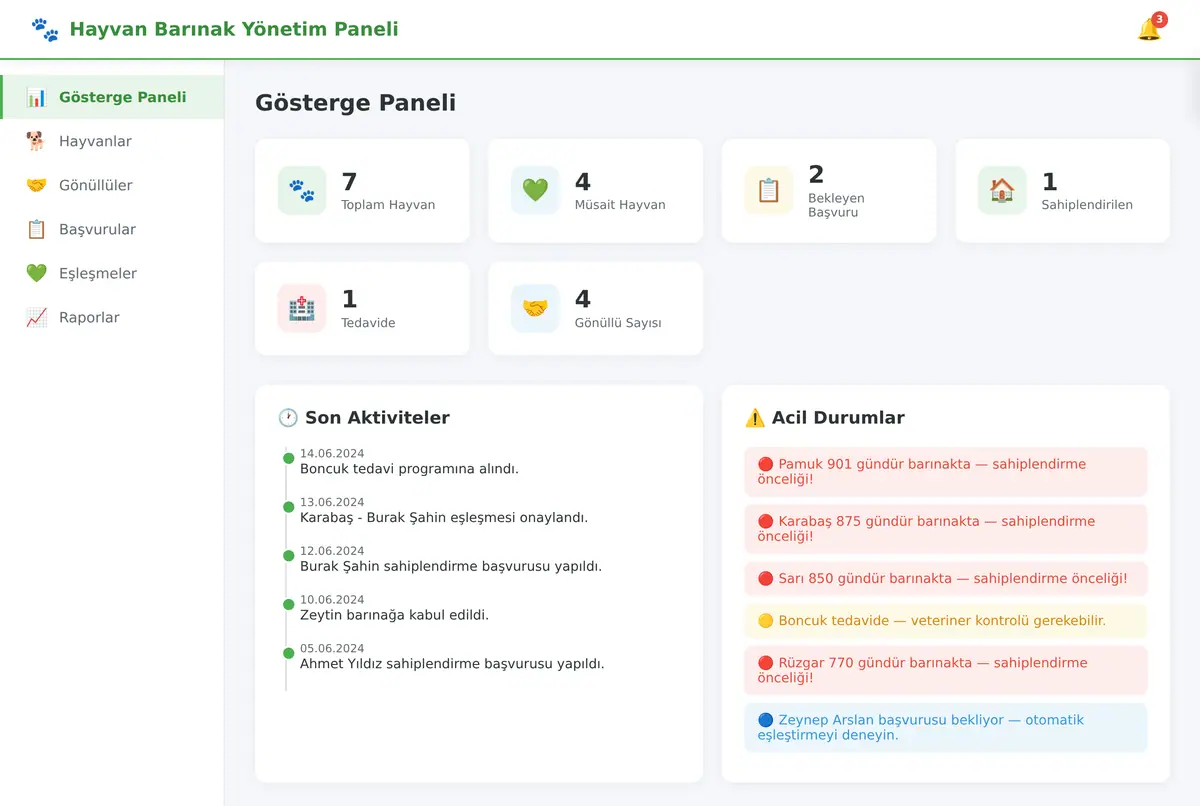Click the Hayvan Barınak Yönetim Paneli title
This screenshot has height=806, width=1200.
pyautogui.click(x=234, y=29)
